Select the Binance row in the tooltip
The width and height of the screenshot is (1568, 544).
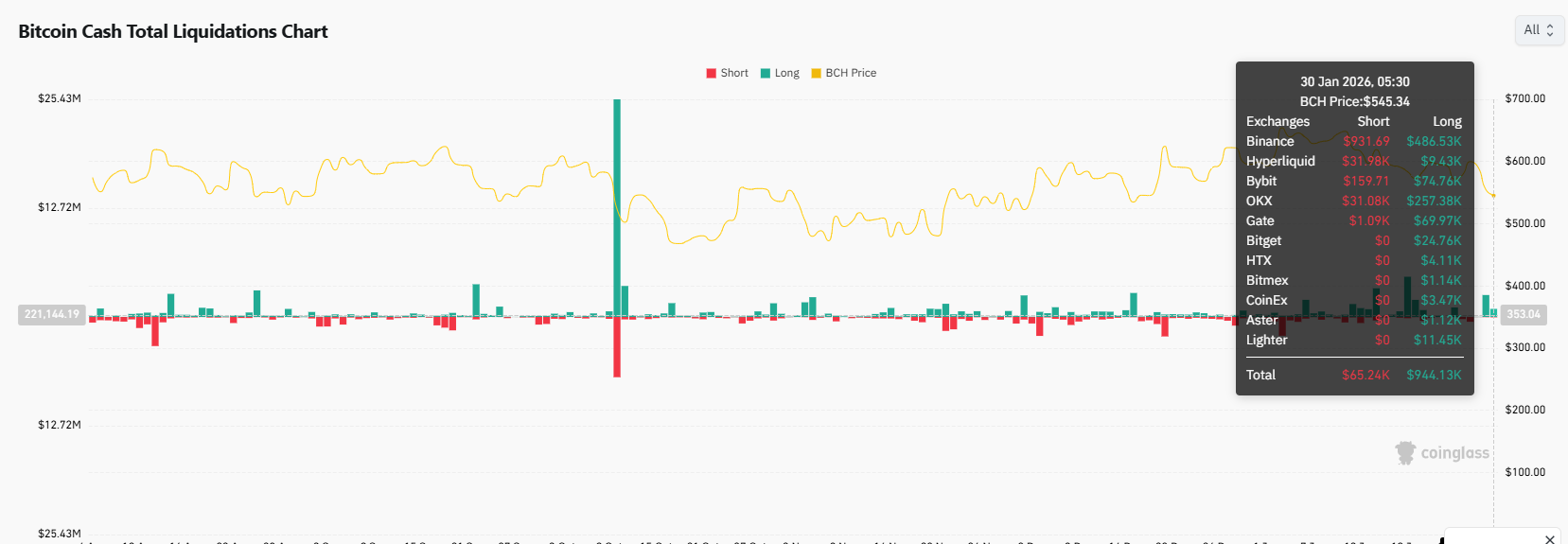(1353, 141)
